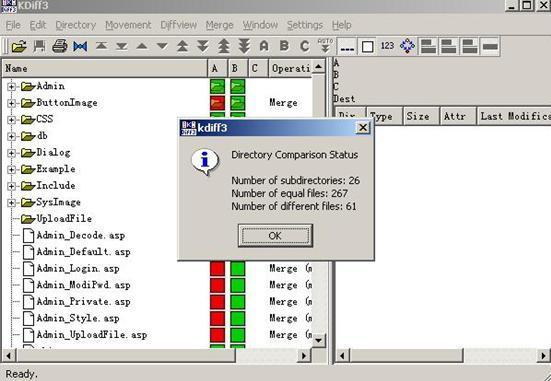
Task: Toggle show whitespace square button
Action: 367,46
